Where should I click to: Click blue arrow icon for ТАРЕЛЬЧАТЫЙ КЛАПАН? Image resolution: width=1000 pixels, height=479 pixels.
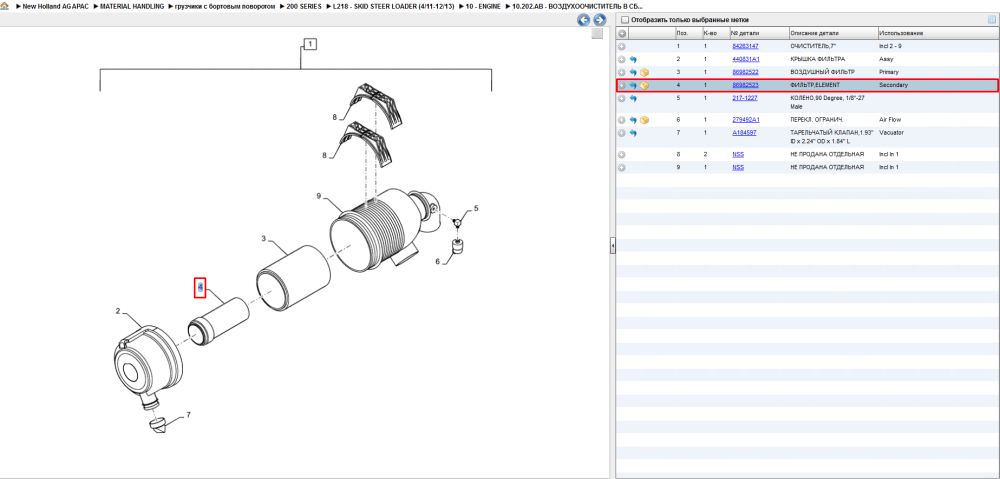point(633,133)
